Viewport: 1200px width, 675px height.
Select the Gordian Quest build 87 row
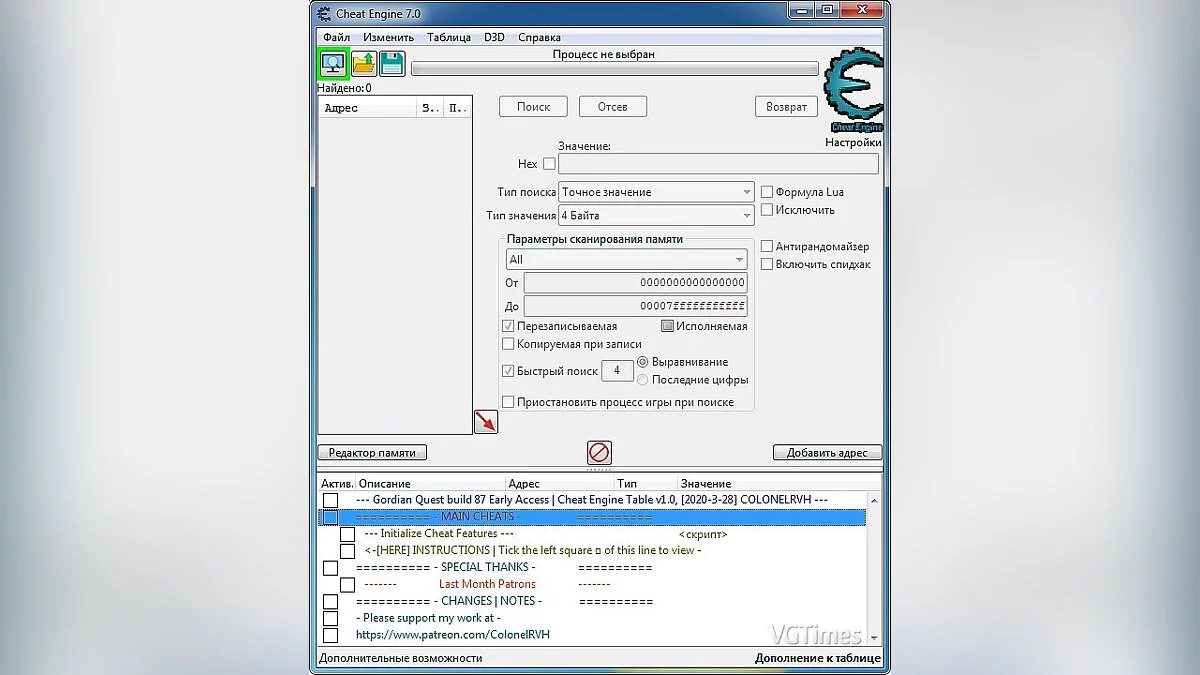[592, 500]
